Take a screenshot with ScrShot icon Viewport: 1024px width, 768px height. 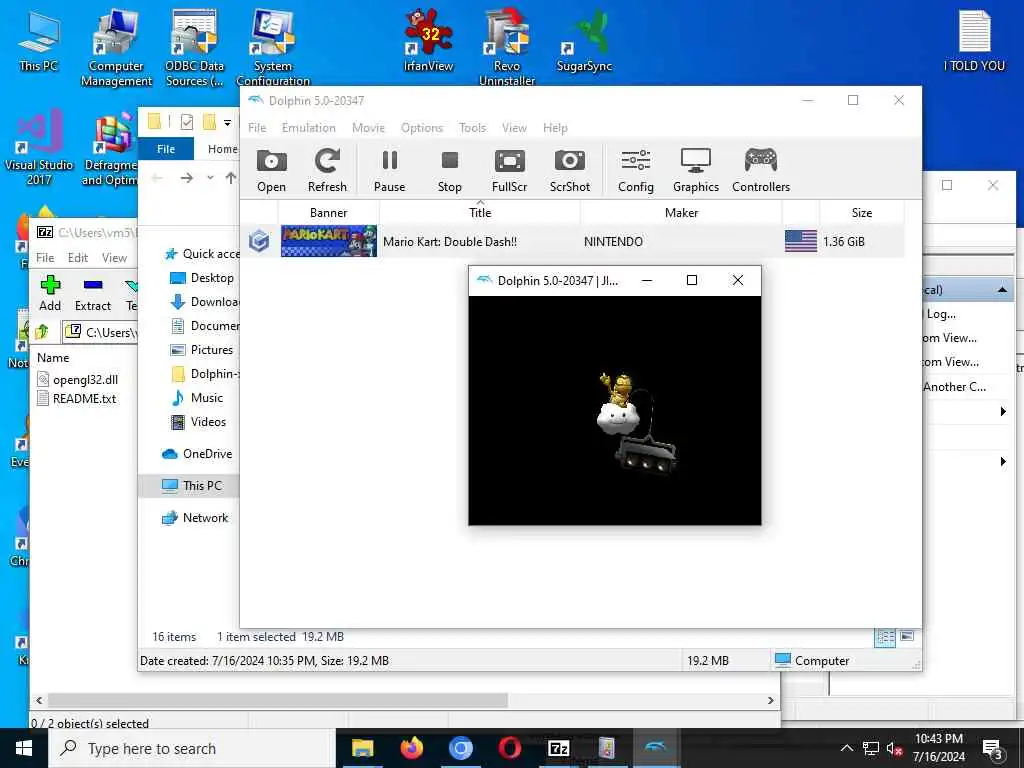(x=569, y=170)
